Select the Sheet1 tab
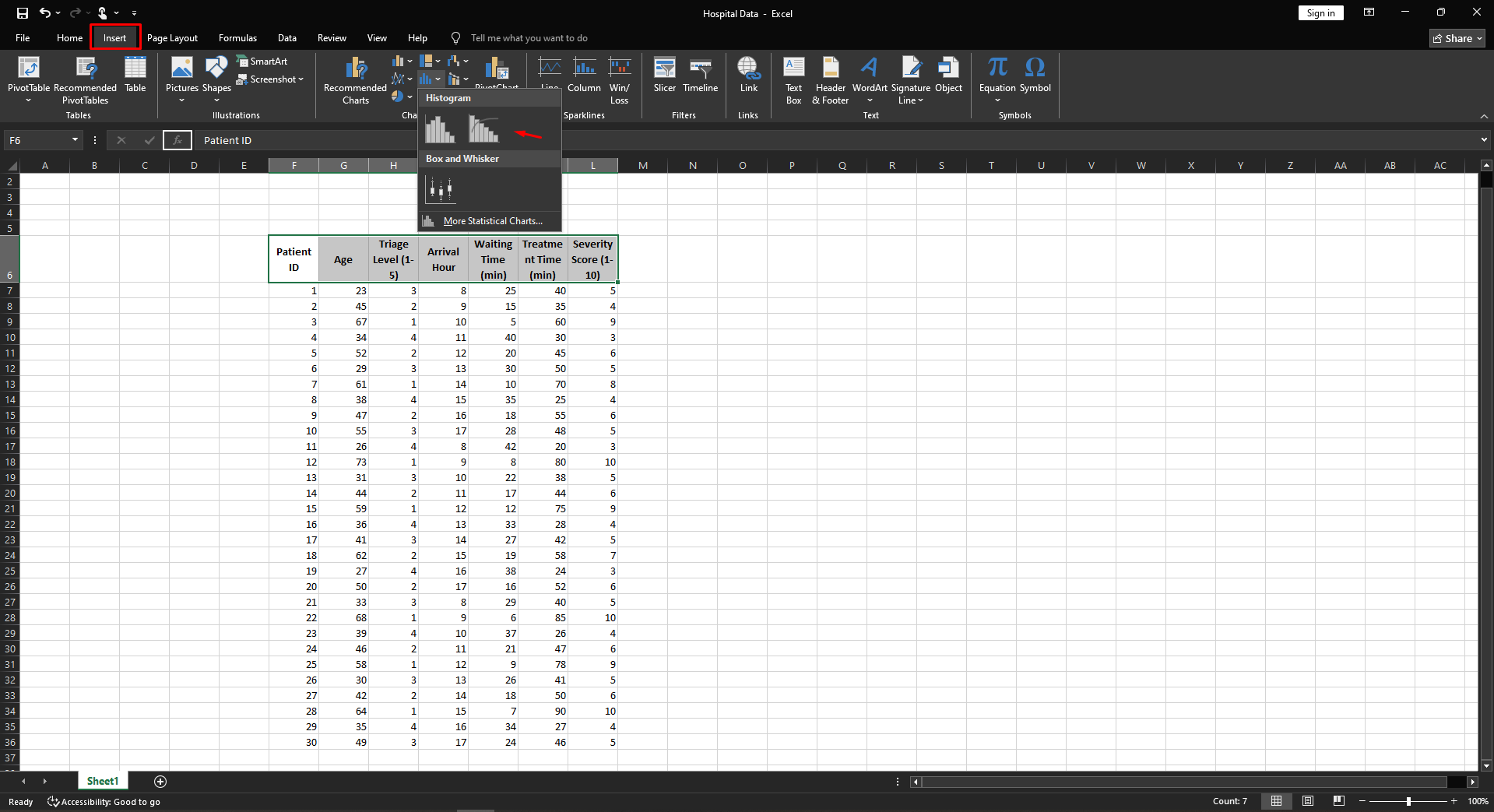Screen dimensions: 1494x812 click(x=103, y=781)
